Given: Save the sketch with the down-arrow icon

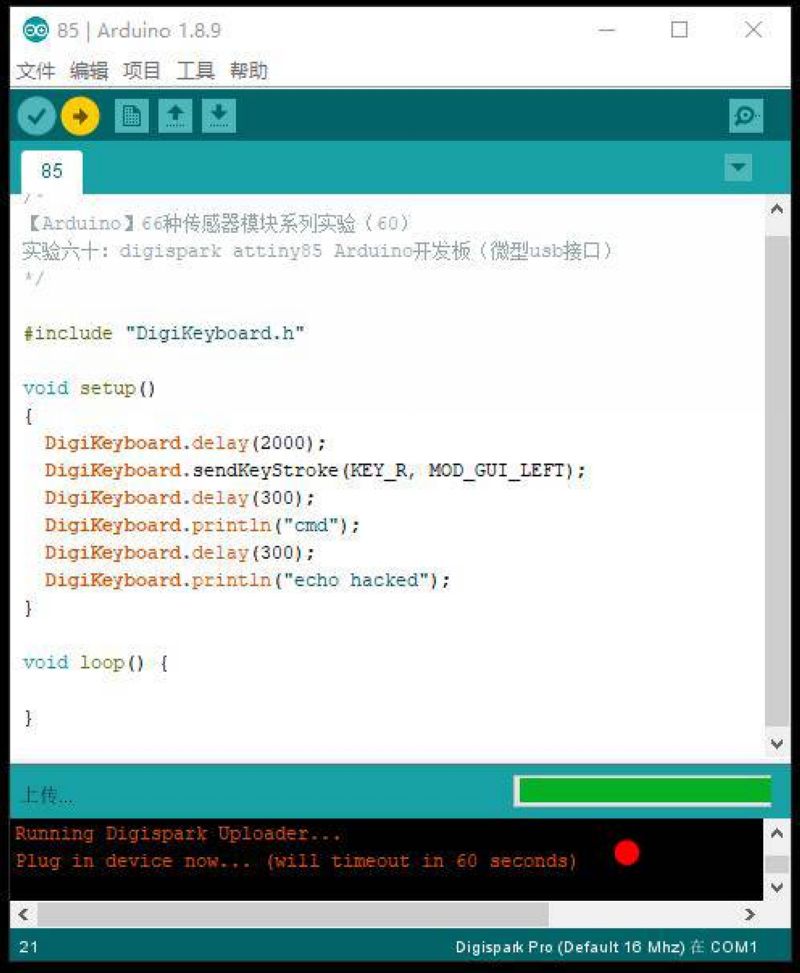Looking at the screenshot, I should [x=218, y=115].
